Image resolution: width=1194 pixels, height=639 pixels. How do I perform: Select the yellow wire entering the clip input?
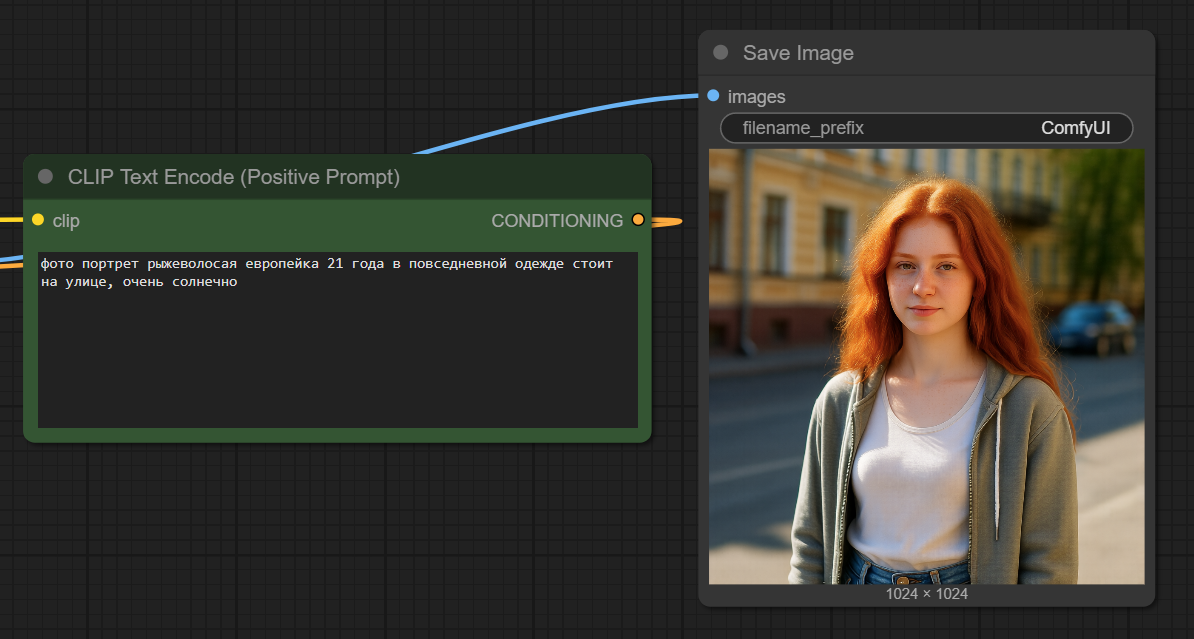pos(12,218)
